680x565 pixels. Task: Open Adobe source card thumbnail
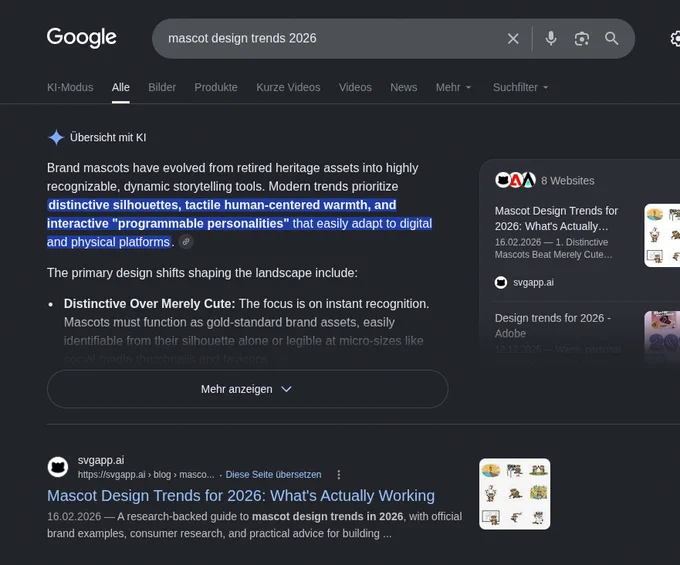[662, 336]
